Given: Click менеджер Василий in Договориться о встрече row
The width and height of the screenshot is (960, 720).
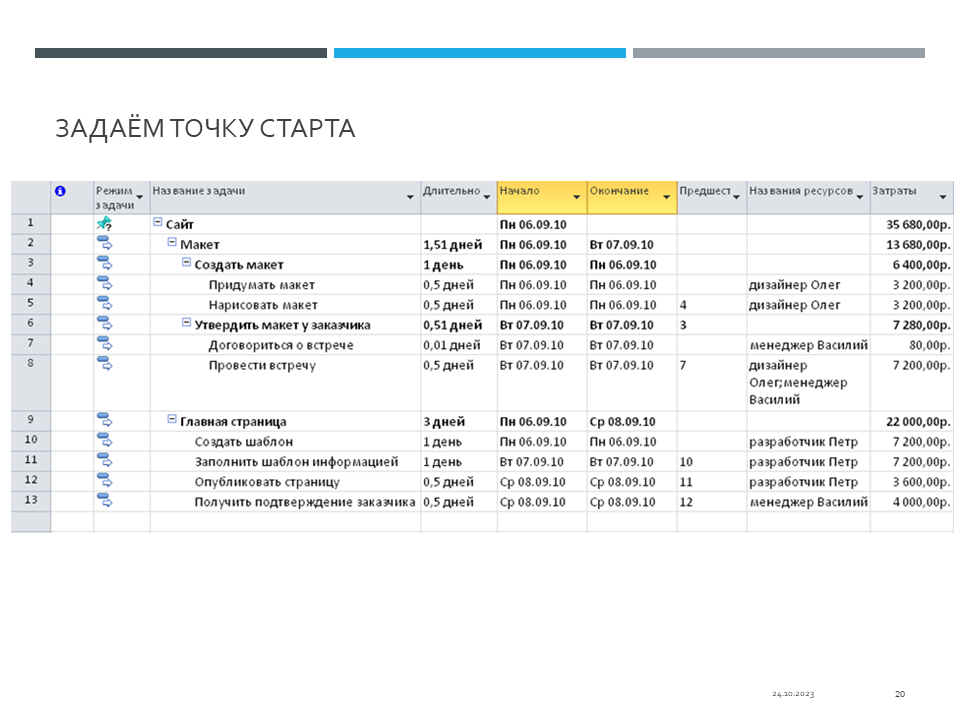Looking at the screenshot, I should pos(809,345).
